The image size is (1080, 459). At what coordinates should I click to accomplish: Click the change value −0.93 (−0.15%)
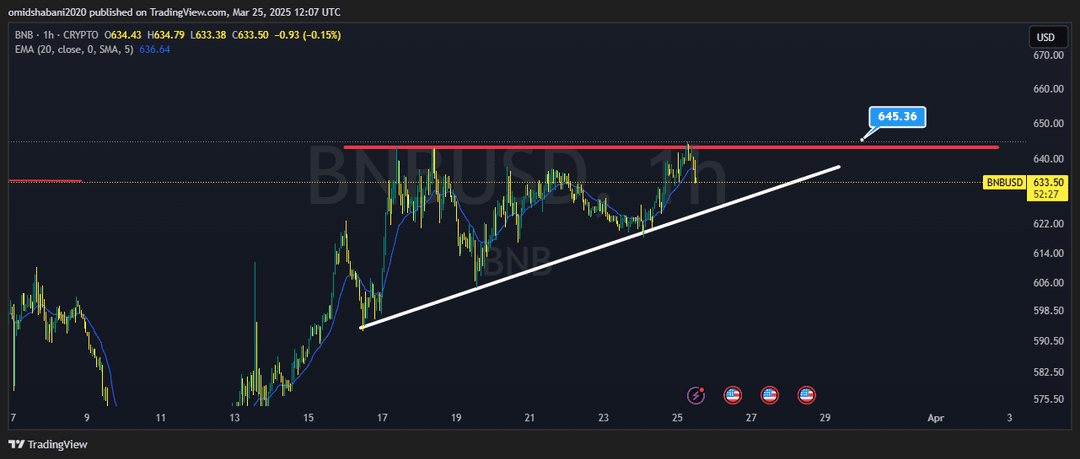click(x=306, y=34)
